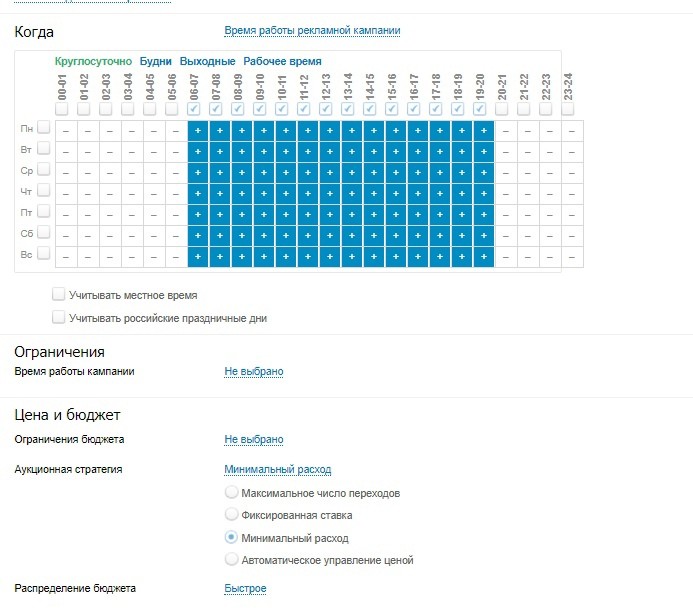
Task: Enable "Учитывать местное время" checkbox
Action: click(59, 295)
